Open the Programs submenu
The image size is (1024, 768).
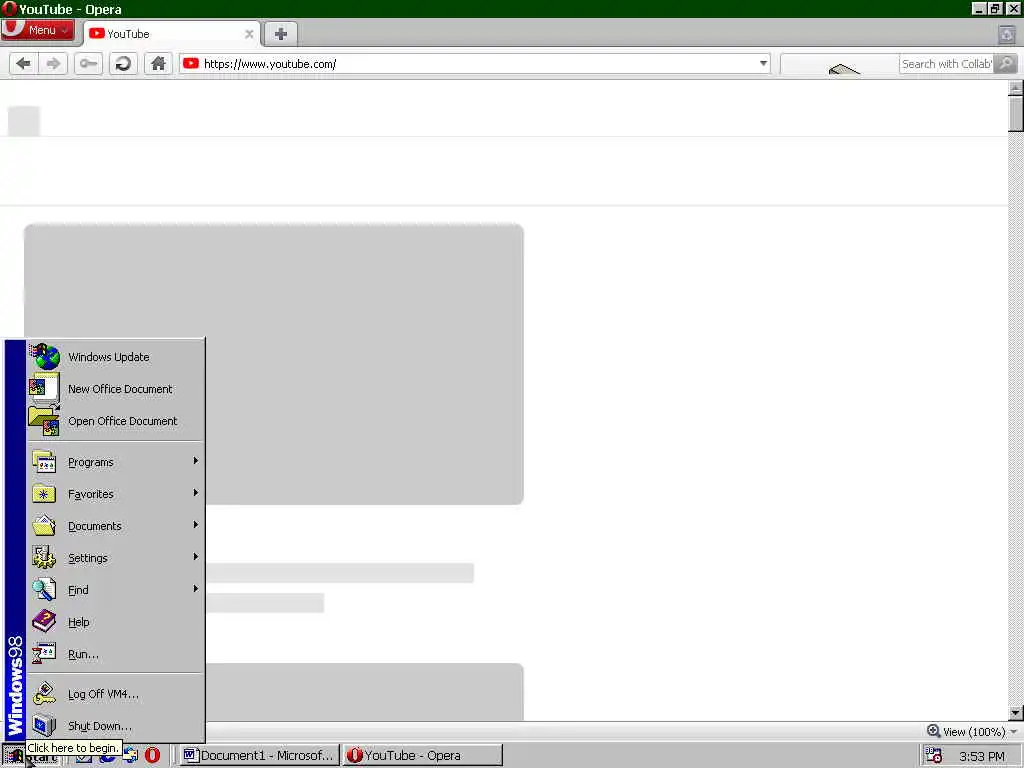[116, 462]
